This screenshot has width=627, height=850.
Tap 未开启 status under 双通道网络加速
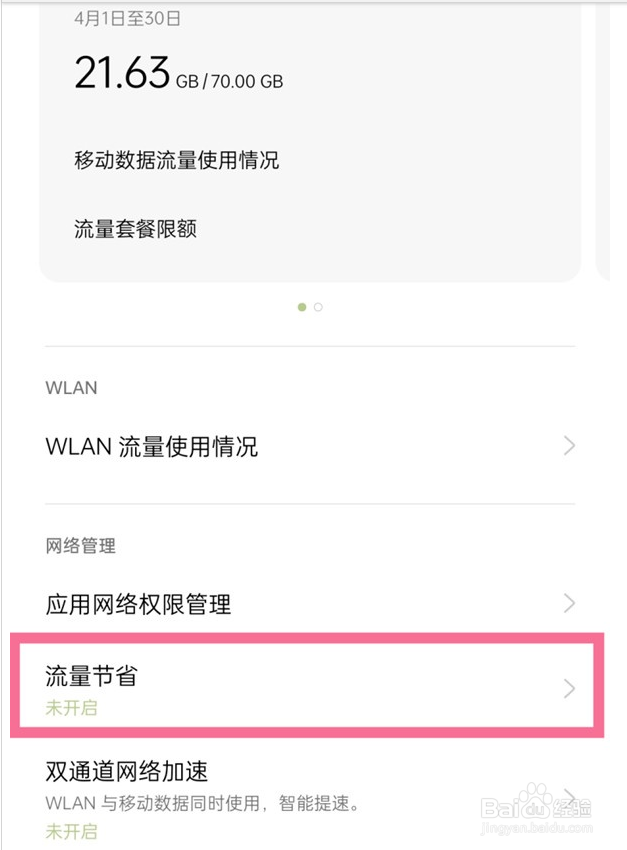(72, 831)
